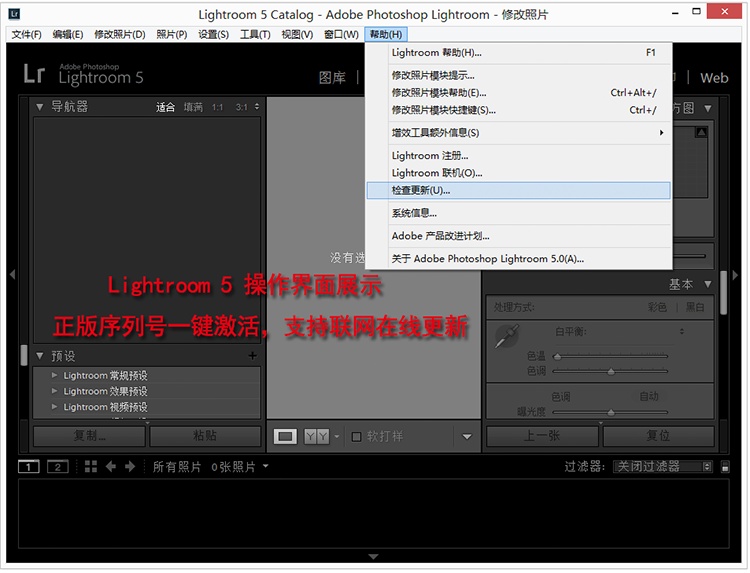Add a new preset with plus icon
This screenshot has height=573, width=750.
253,356
